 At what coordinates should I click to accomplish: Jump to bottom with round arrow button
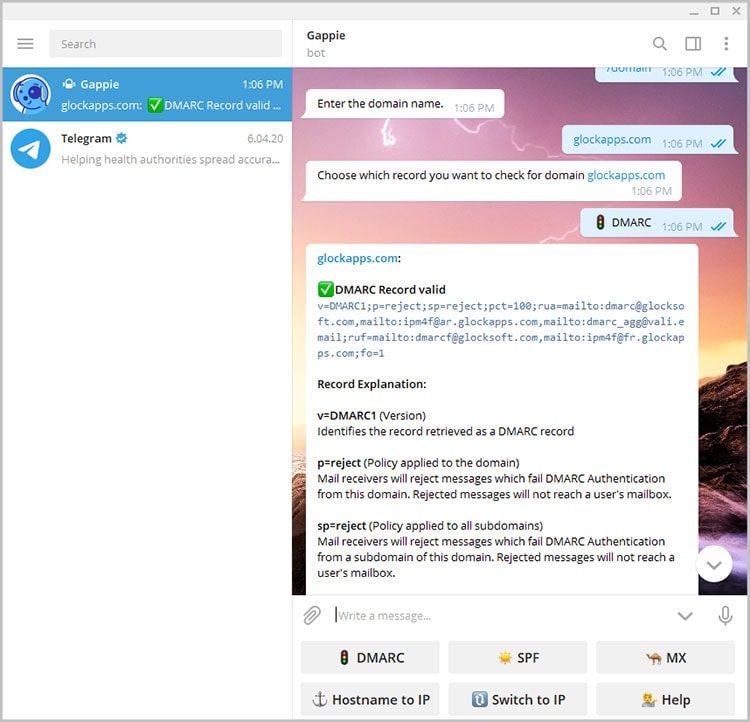coord(714,565)
